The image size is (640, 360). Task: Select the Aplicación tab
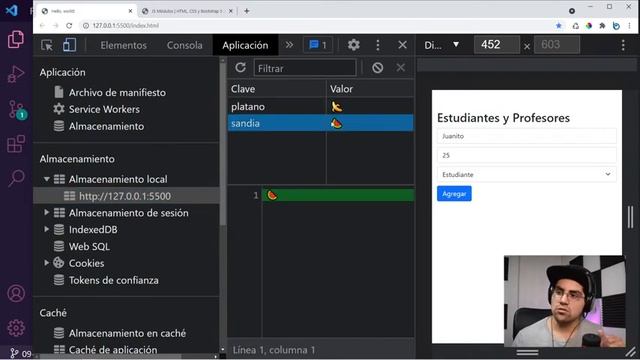point(245,45)
